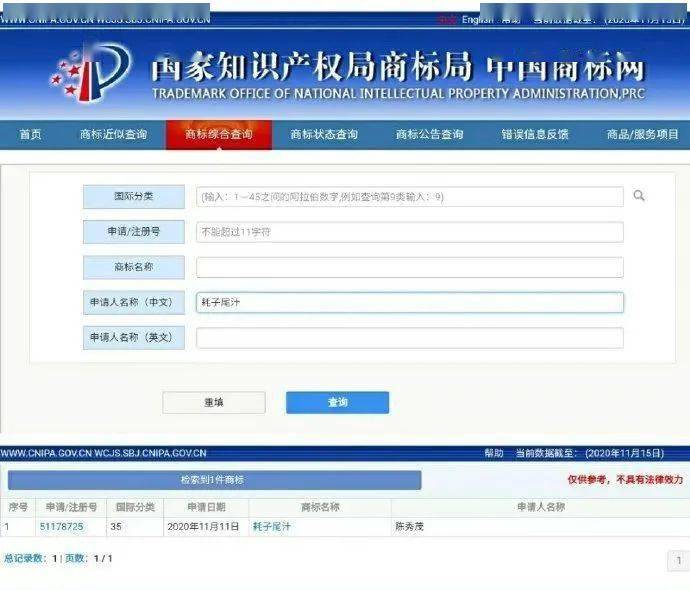Viewport: 690px width, 590px height.
Task: Switch to 商标近似查询 tab
Action: (x=114, y=134)
